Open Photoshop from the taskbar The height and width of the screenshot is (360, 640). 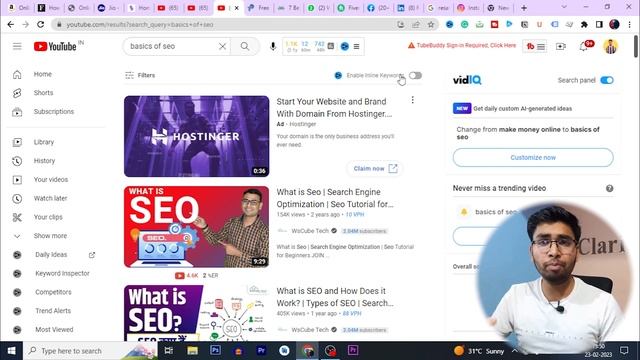[215, 350]
